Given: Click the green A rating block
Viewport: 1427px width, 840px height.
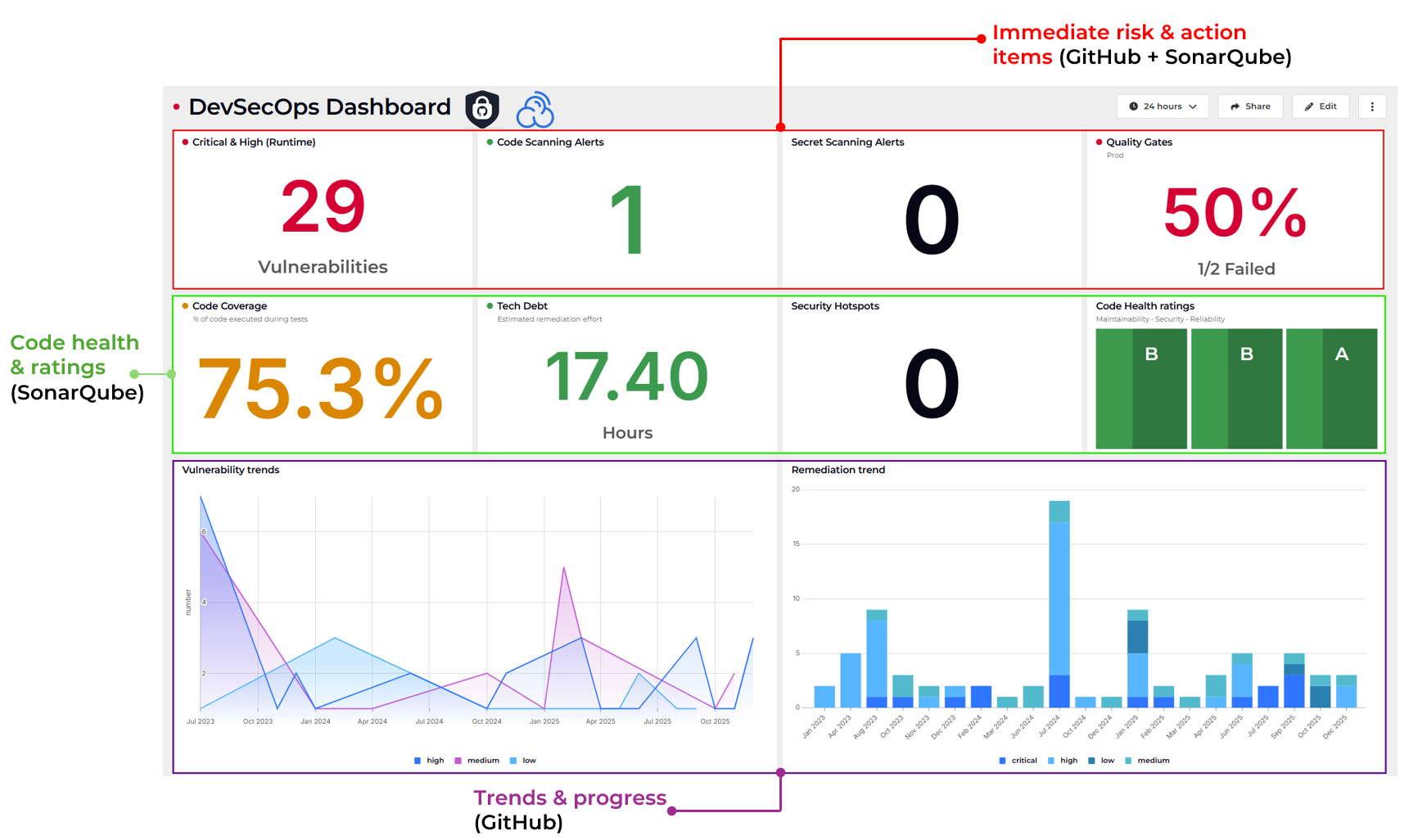Looking at the screenshot, I should pos(1331,389).
